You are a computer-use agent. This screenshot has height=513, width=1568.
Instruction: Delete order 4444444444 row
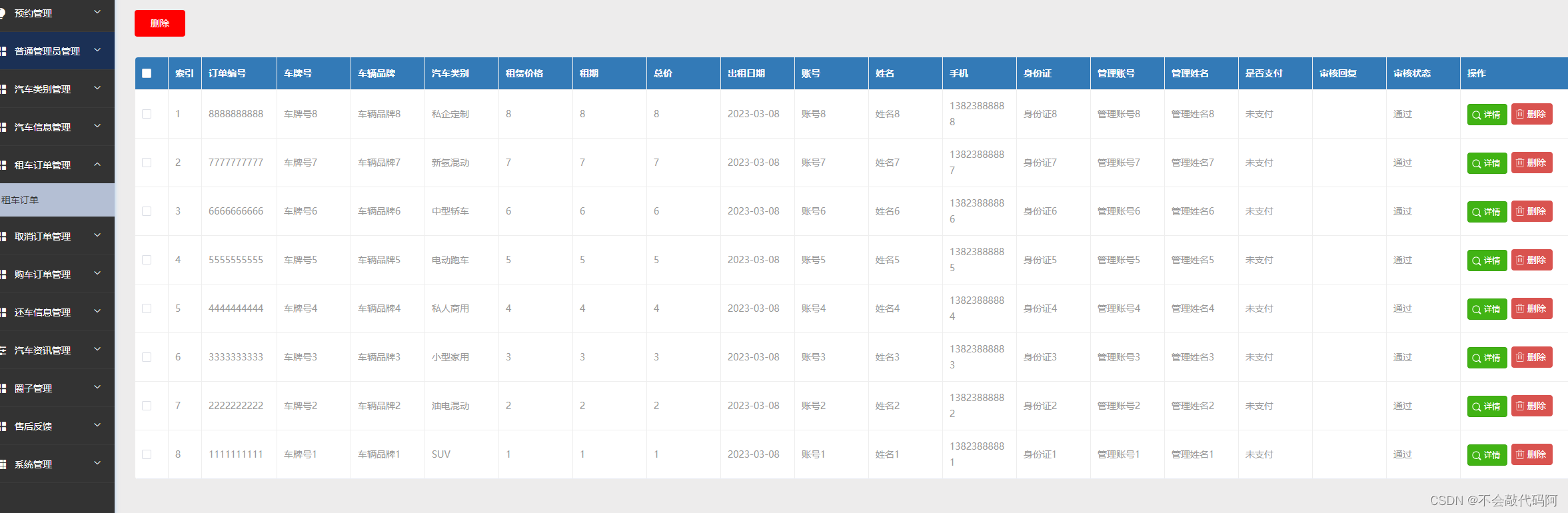coord(1531,308)
